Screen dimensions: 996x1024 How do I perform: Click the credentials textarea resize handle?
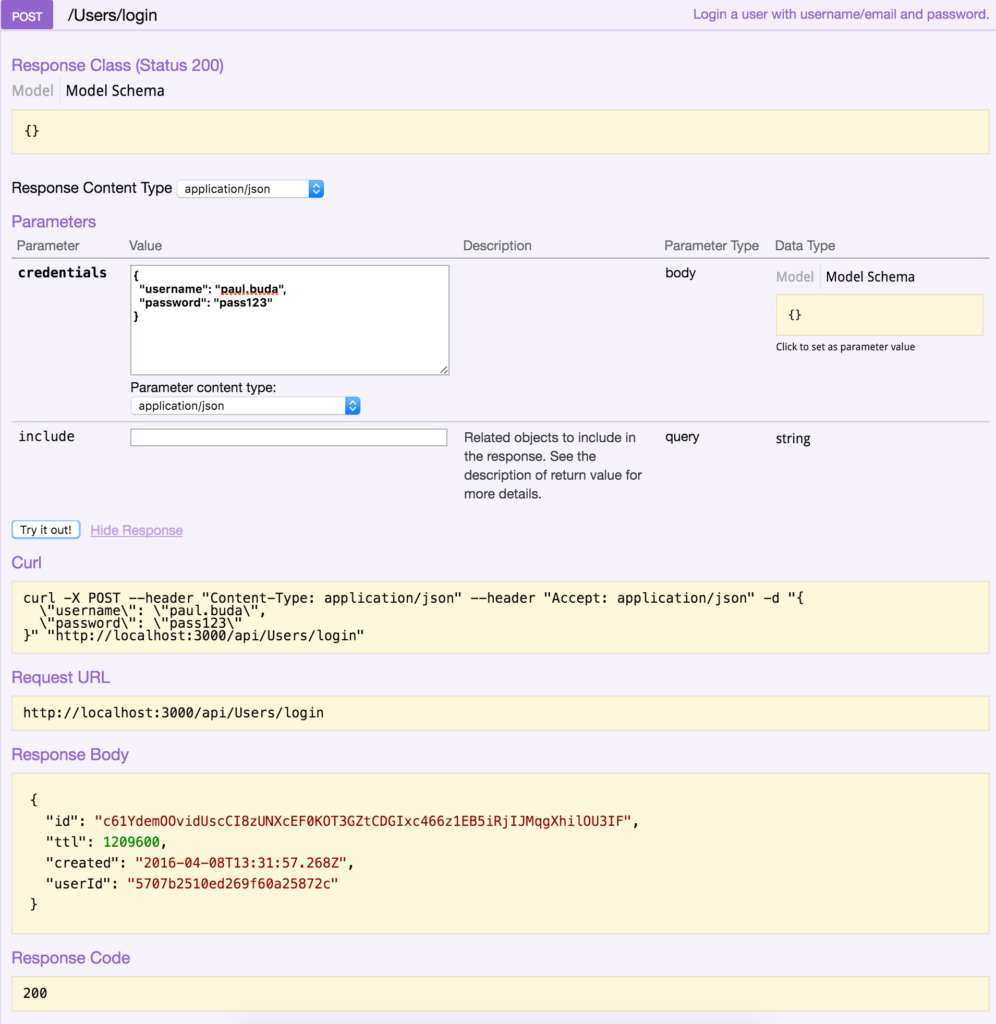pyautogui.click(x=443, y=369)
